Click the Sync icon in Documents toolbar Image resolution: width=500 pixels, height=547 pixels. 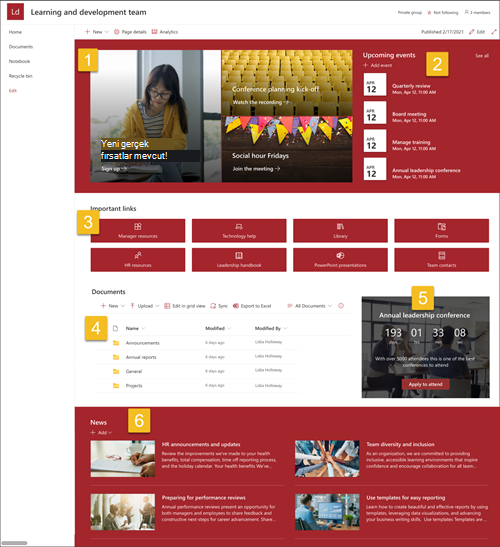point(213,306)
